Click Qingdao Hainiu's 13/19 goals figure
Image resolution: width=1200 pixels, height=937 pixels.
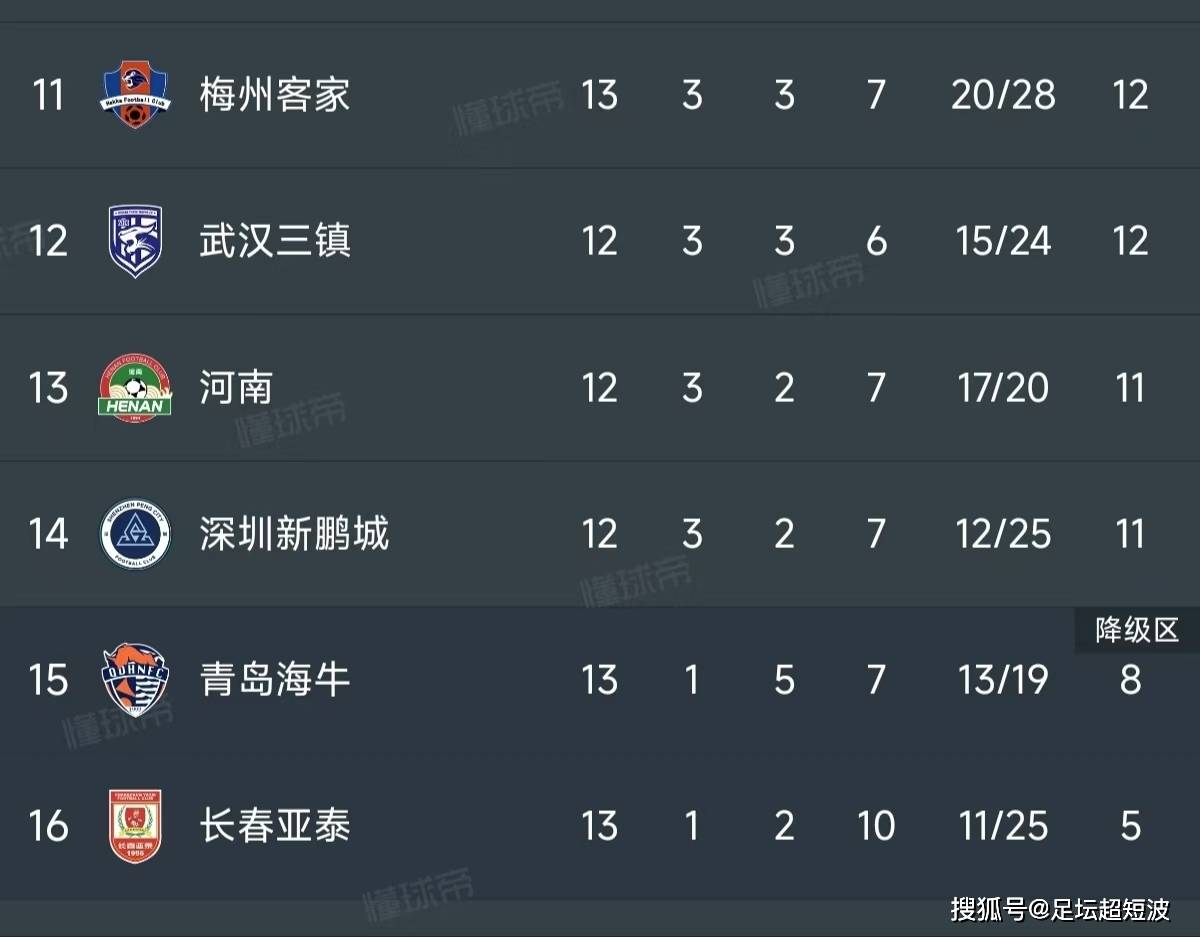(1003, 680)
